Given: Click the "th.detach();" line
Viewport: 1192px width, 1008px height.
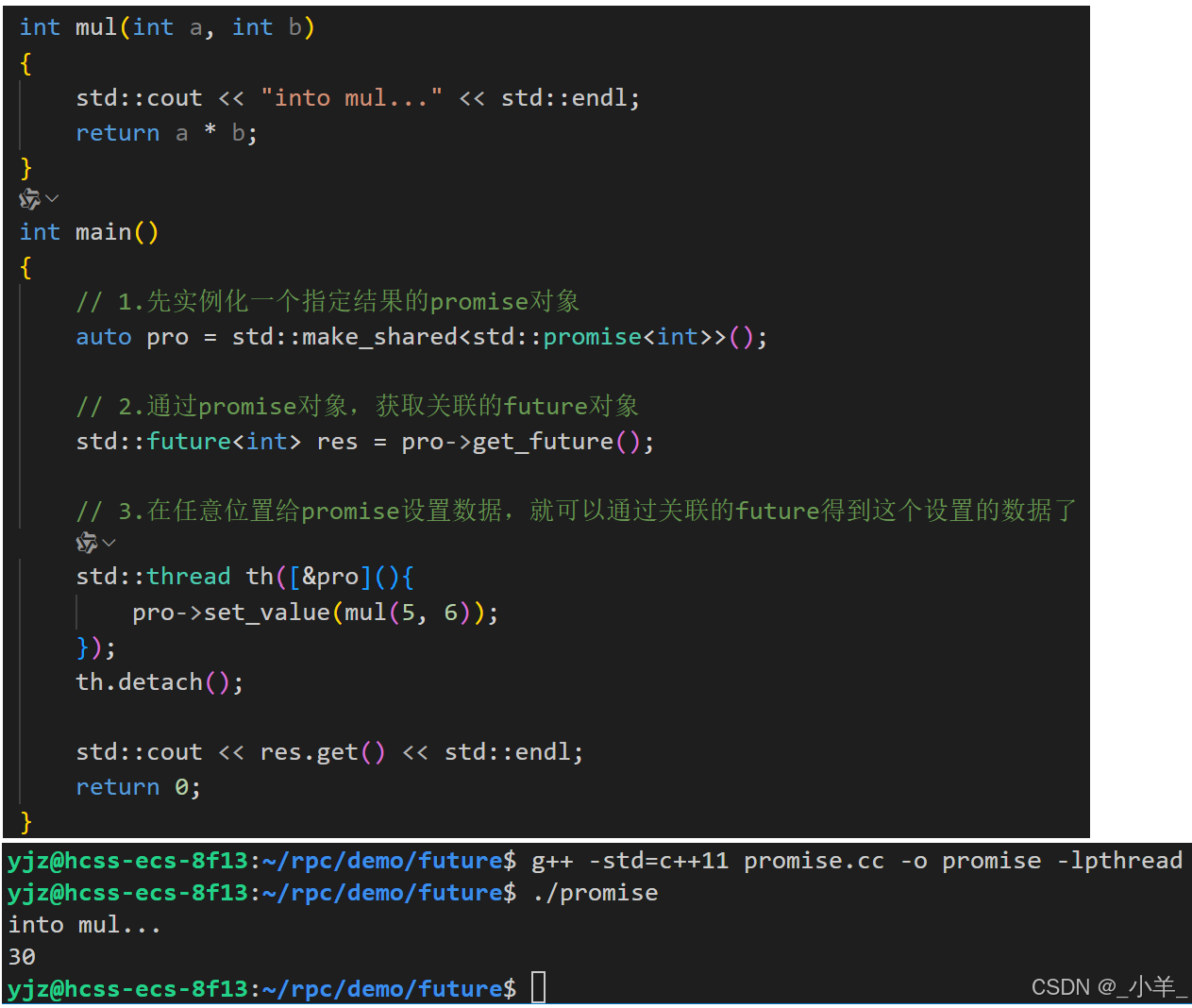Looking at the screenshot, I should tap(159, 682).
